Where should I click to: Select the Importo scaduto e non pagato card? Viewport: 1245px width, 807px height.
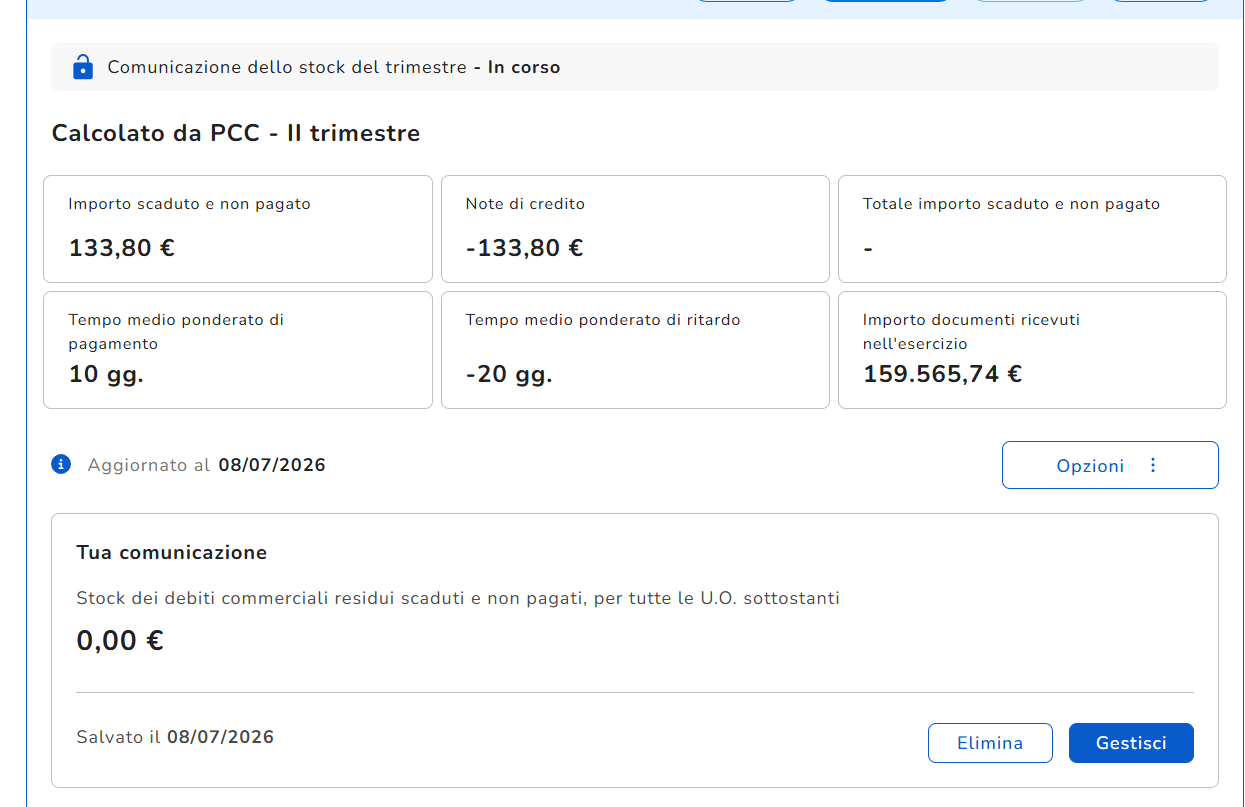(238, 229)
